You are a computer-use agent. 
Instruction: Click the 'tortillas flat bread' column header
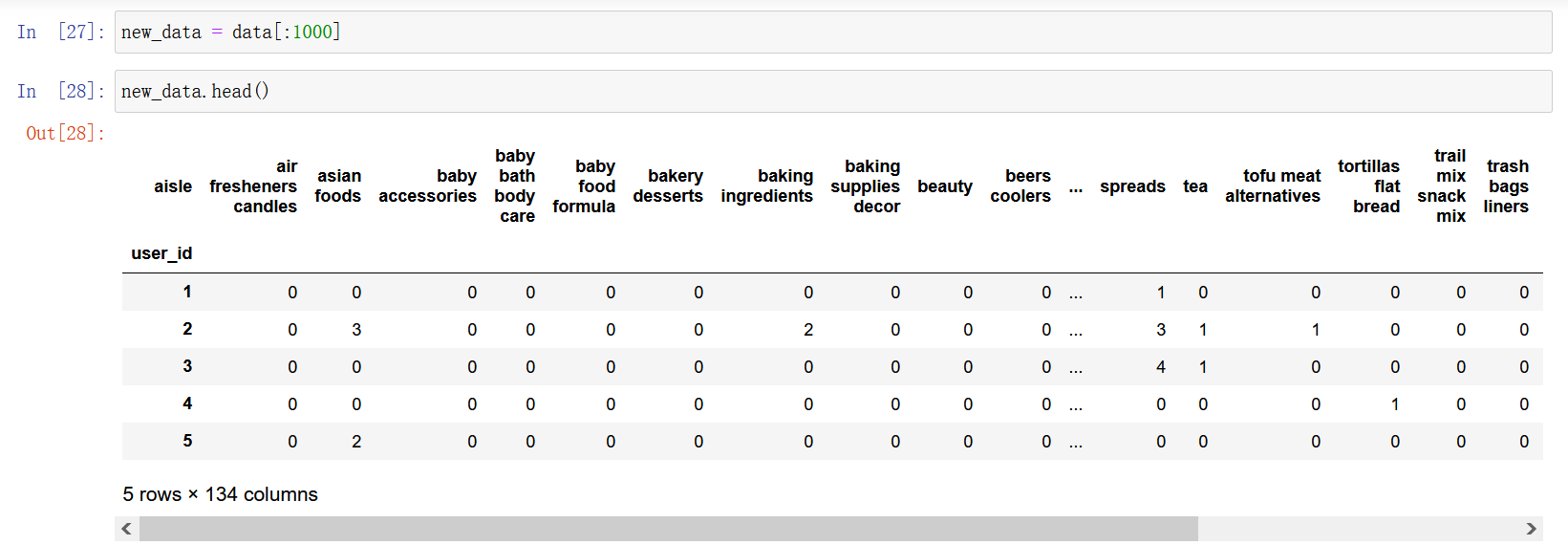[x=1368, y=186]
